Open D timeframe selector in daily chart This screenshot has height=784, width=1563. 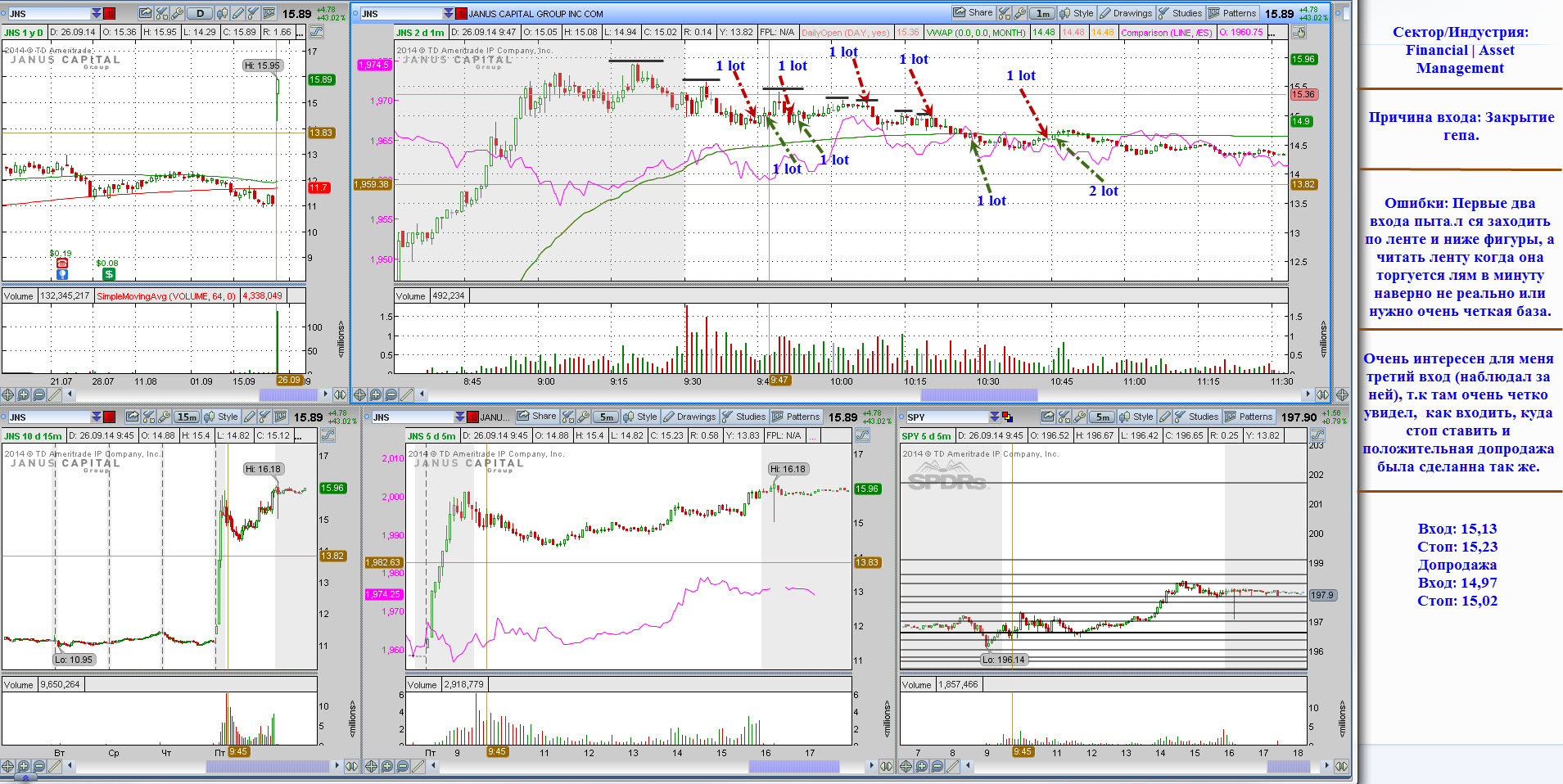pyautogui.click(x=200, y=13)
